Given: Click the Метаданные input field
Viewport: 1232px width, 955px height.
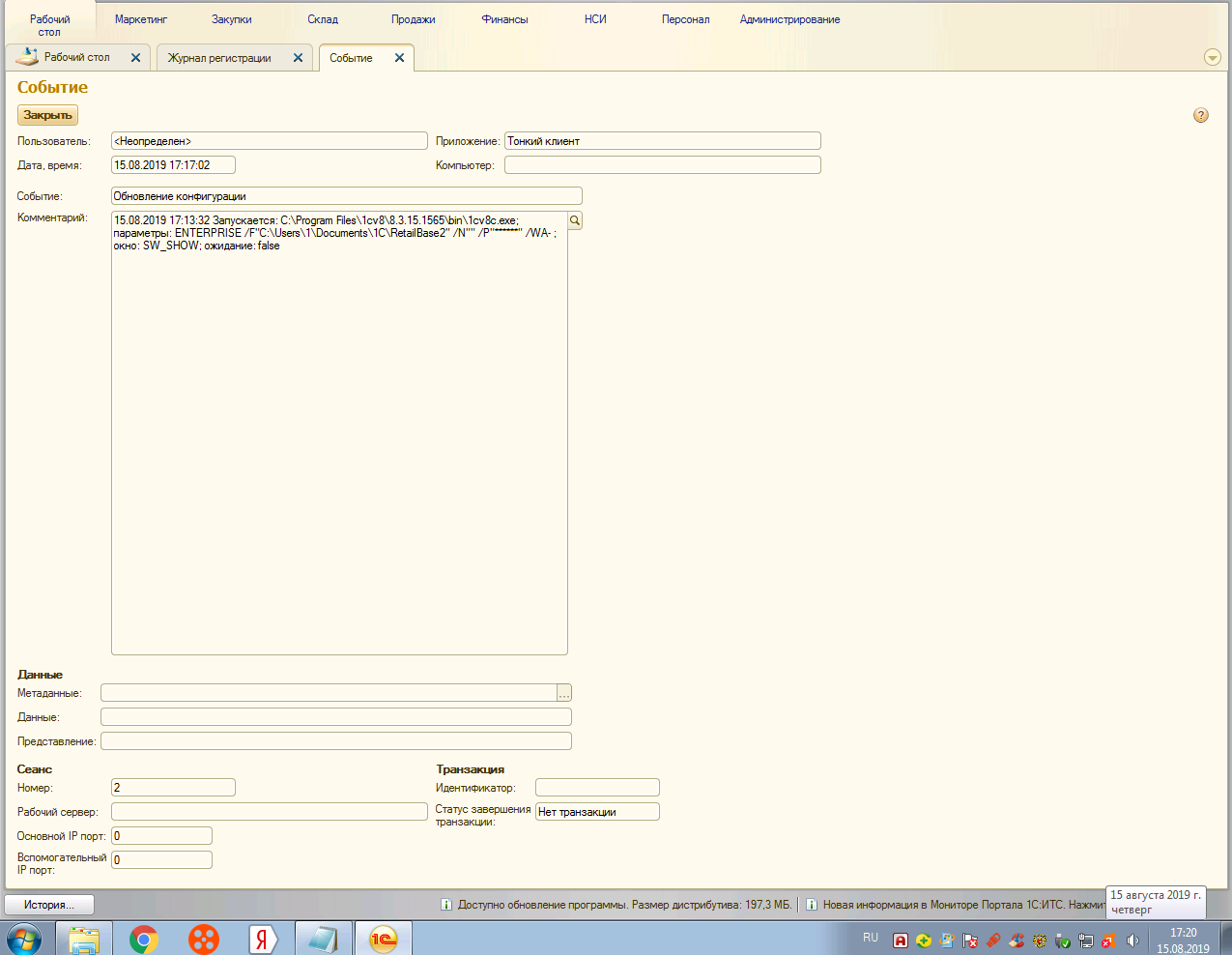Looking at the screenshot, I should 329,693.
